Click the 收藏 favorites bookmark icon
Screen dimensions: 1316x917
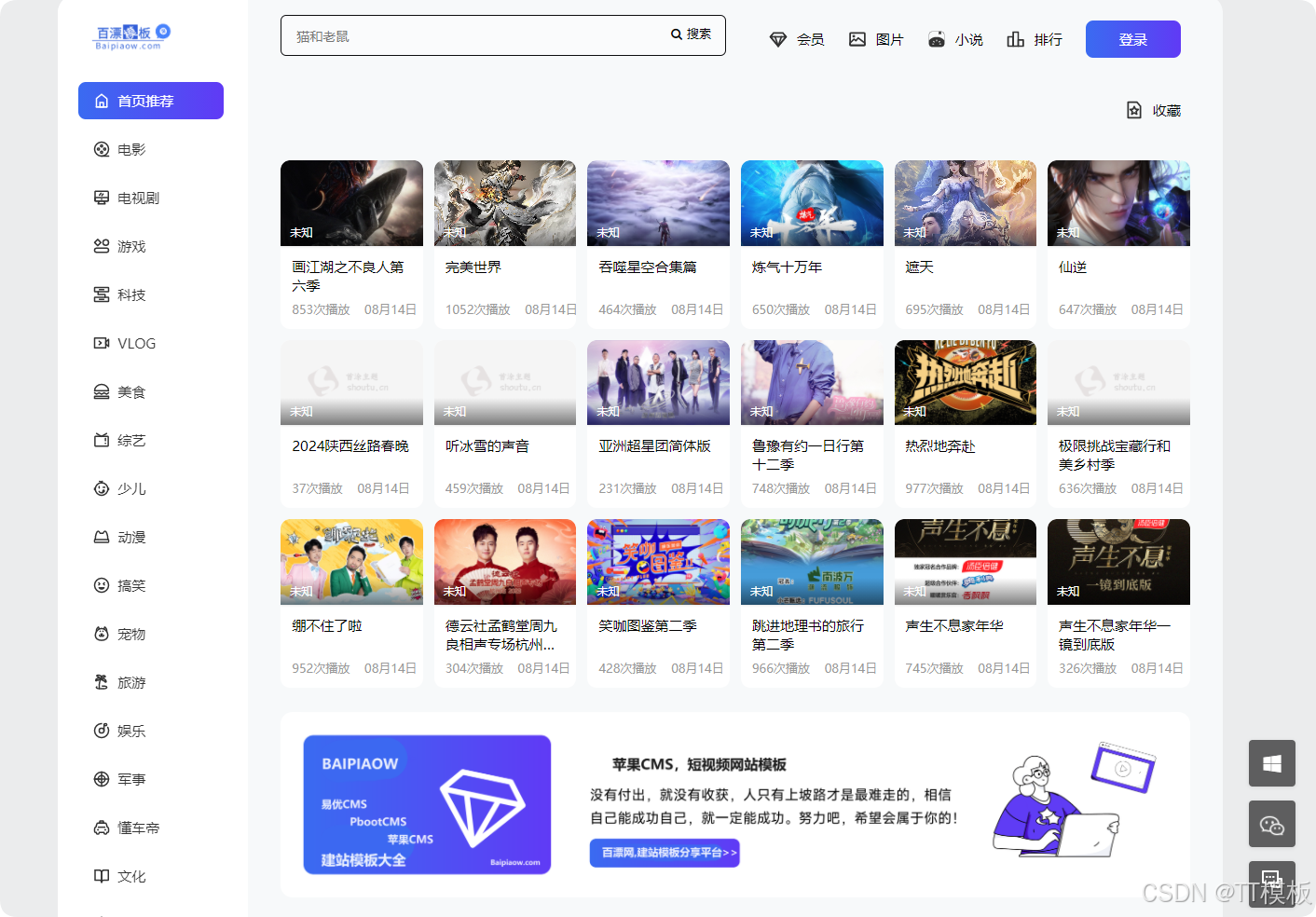[1132, 110]
